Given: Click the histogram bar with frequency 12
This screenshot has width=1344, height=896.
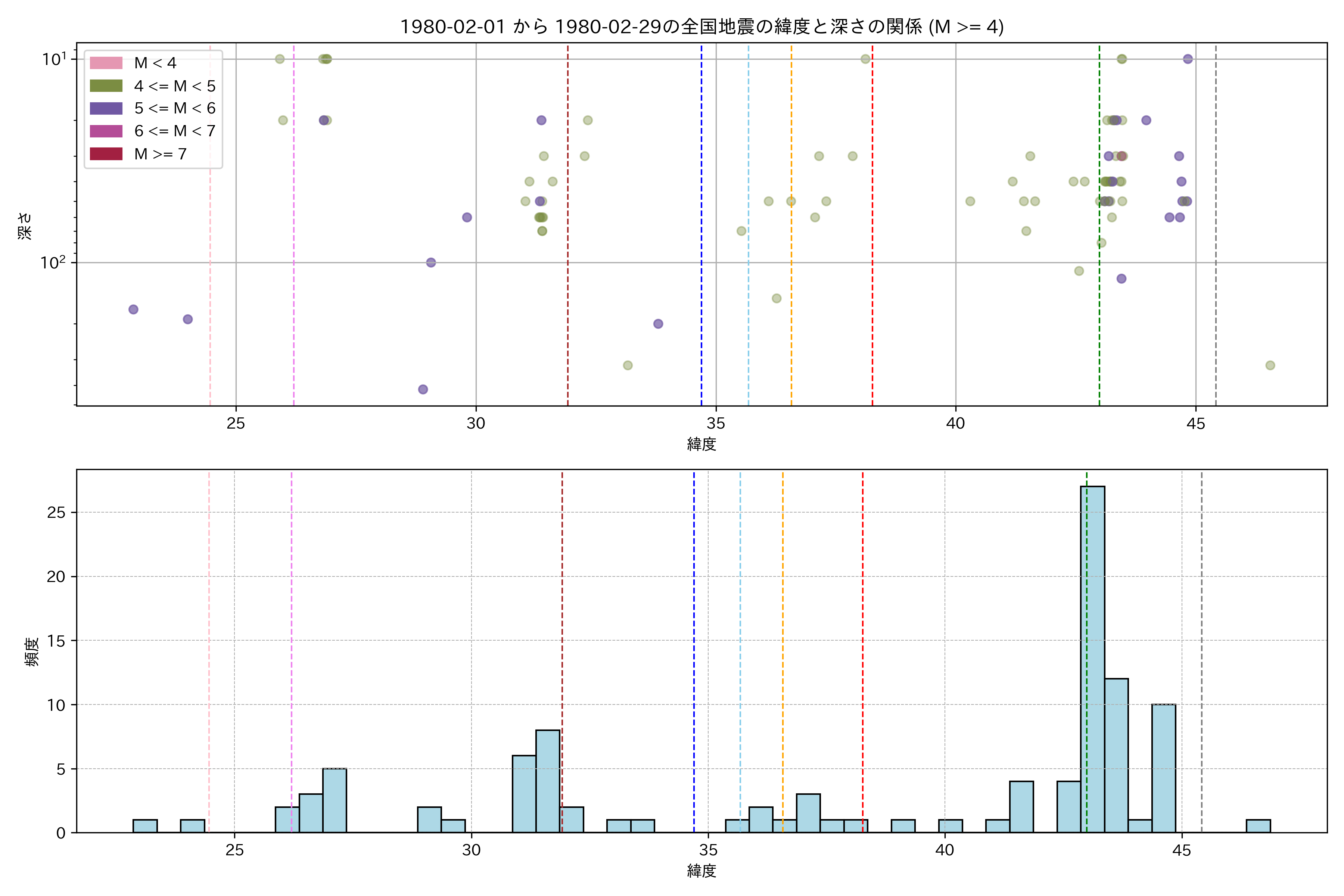Looking at the screenshot, I should pyautogui.click(x=1116, y=755).
